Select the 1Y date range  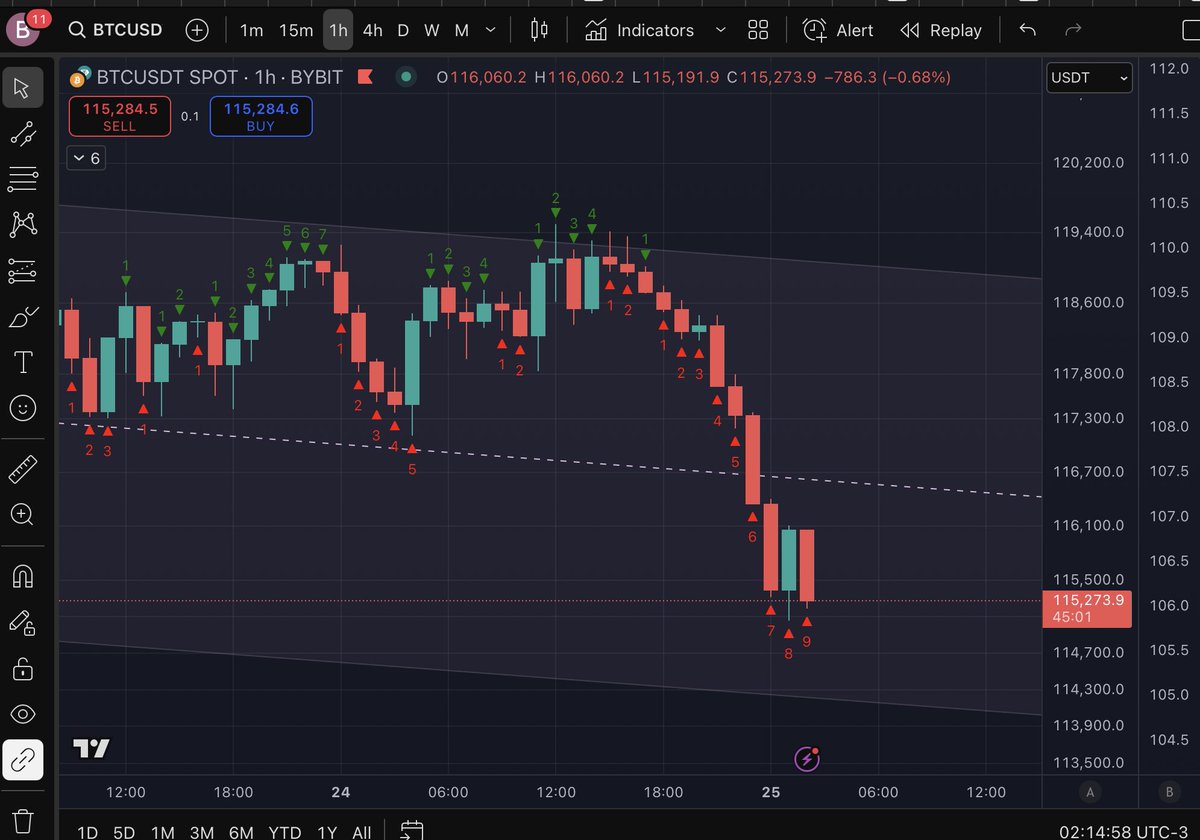(327, 832)
